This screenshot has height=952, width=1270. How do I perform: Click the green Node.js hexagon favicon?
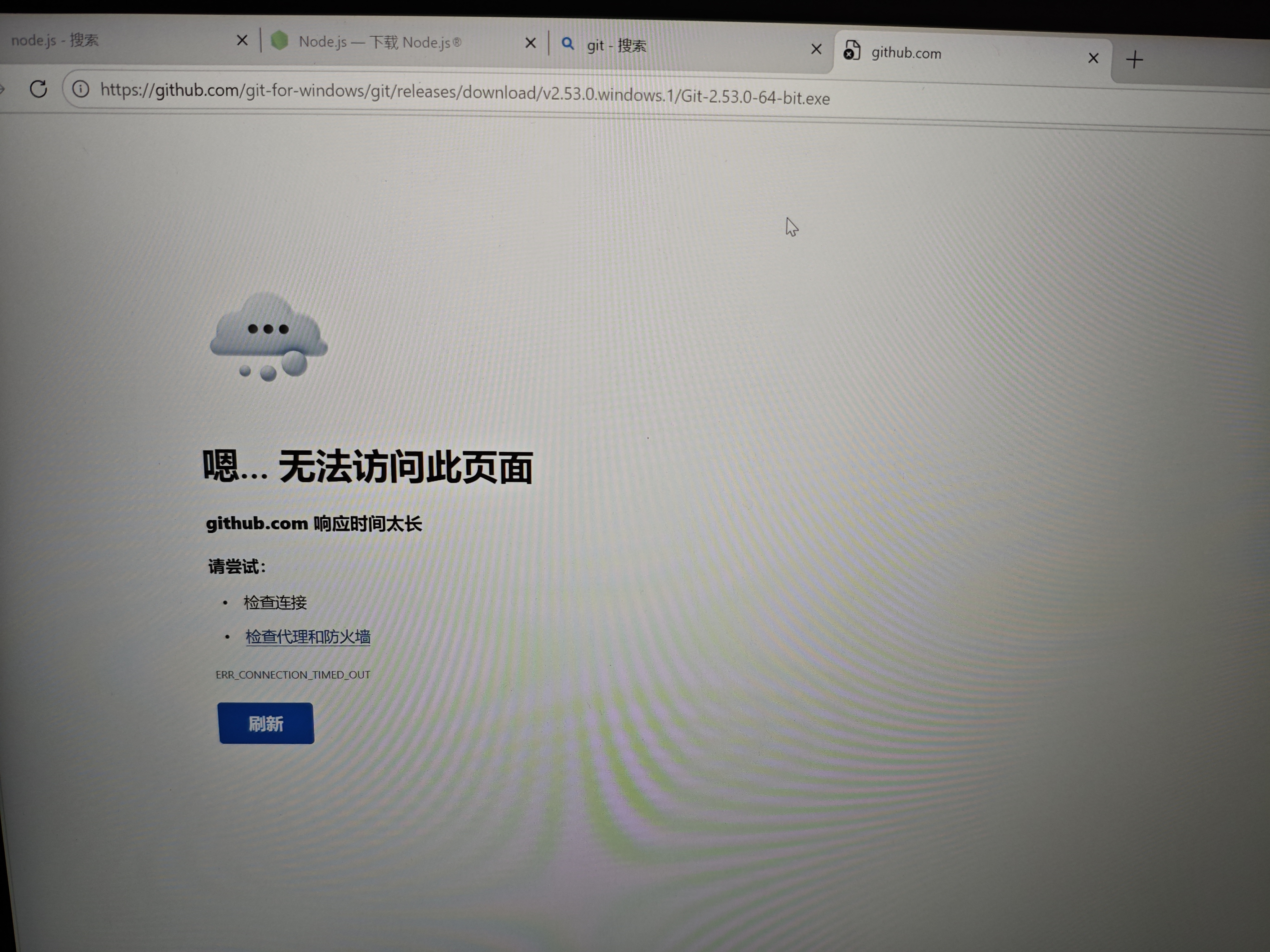[280, 41]
